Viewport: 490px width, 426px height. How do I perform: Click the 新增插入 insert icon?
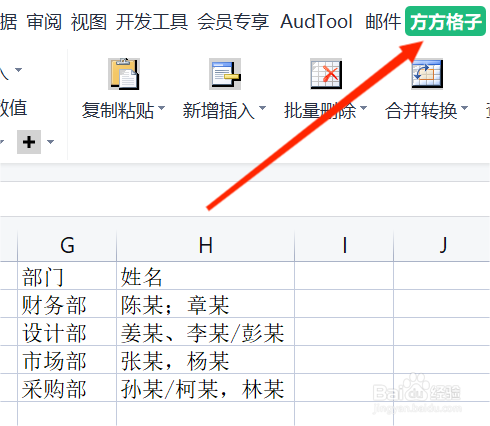click(x=225, y=74)
